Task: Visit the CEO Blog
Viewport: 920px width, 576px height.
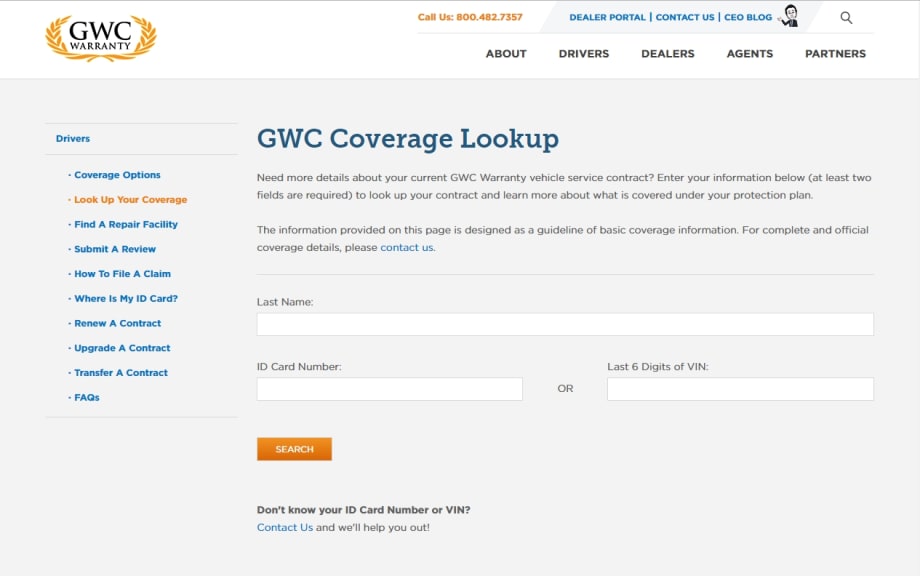Action: pos(746,17)
